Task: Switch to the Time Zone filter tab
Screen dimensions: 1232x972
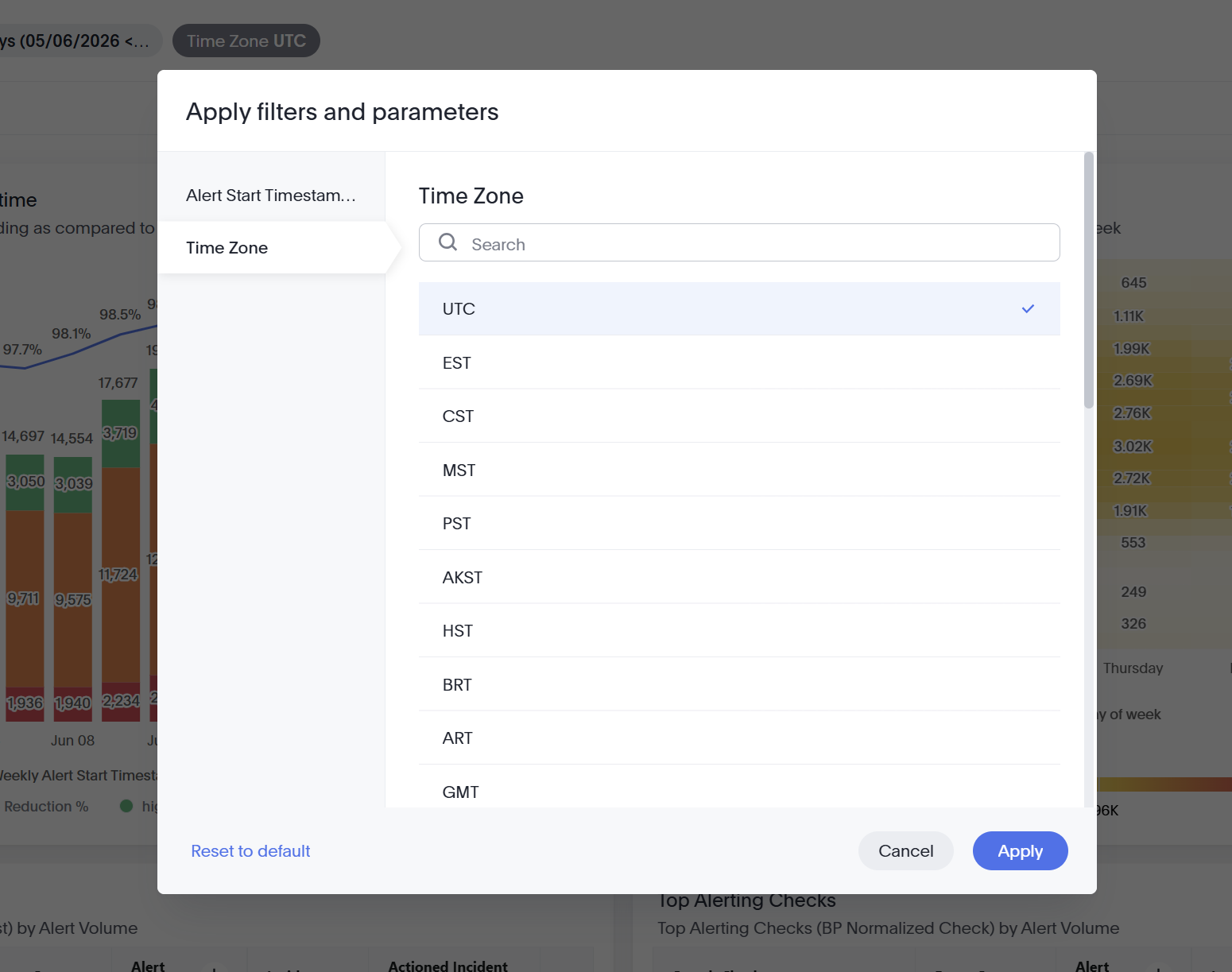Action: (271, 247)
